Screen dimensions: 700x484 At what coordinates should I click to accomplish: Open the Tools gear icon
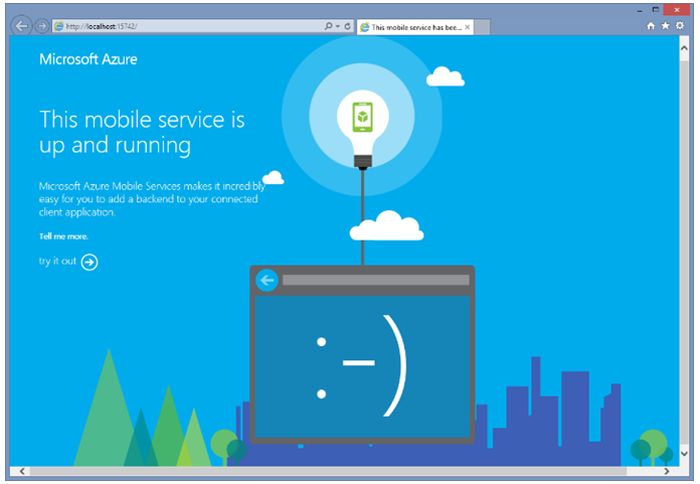point(679,25)
